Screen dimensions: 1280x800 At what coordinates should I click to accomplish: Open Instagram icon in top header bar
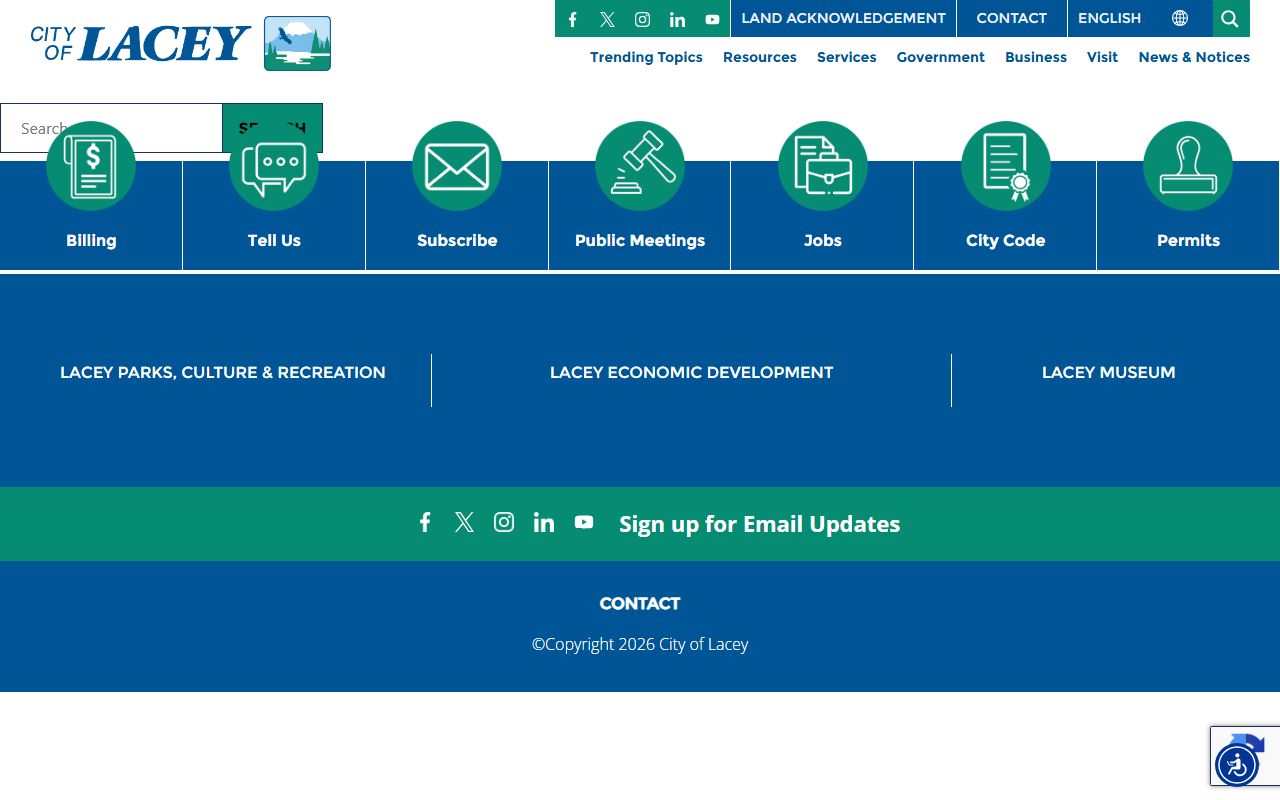pyautogui.click(x=642, y=19)
